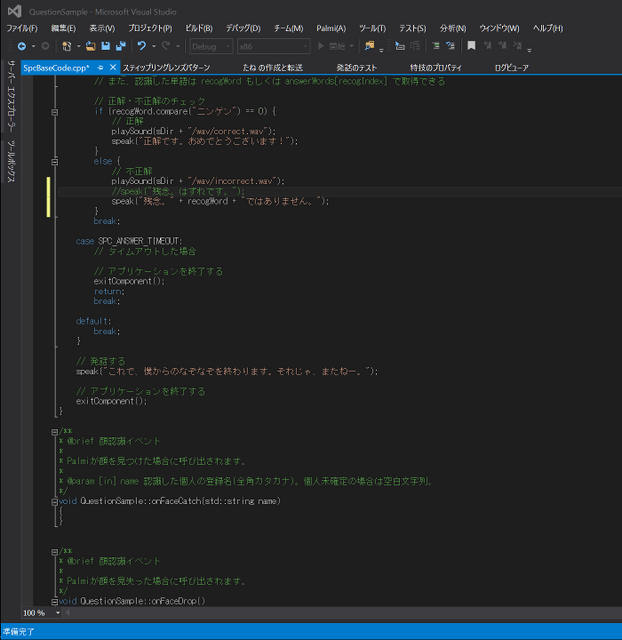Viewport: 622px width, 640px height.
Task: Open the サーバー エクスプローラー side panel
Action: coord(11,97)
